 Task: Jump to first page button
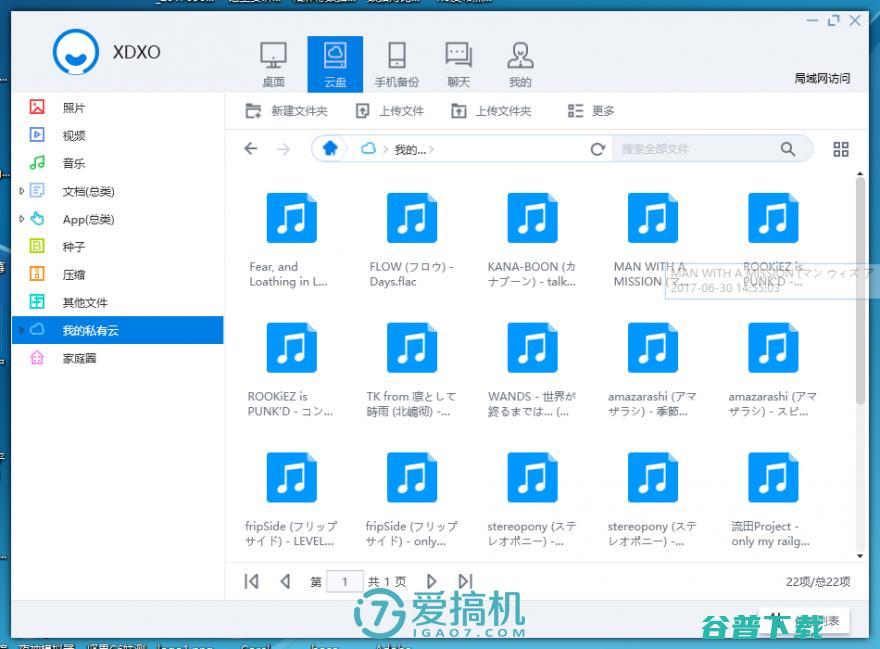pyautogui.click(x=251, y=582)
